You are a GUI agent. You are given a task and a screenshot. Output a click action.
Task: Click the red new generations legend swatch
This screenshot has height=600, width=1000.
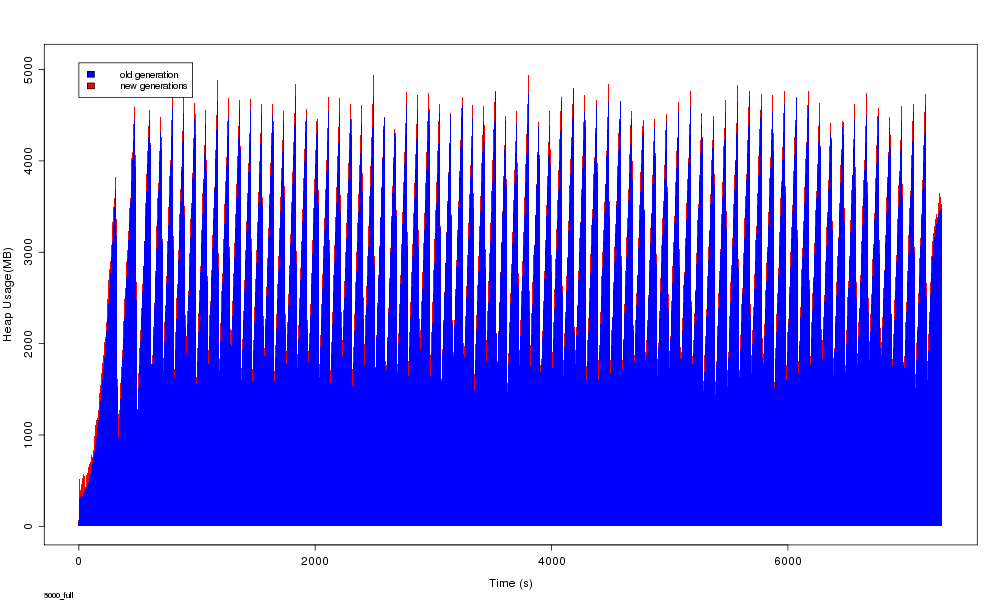coord(91,86)
